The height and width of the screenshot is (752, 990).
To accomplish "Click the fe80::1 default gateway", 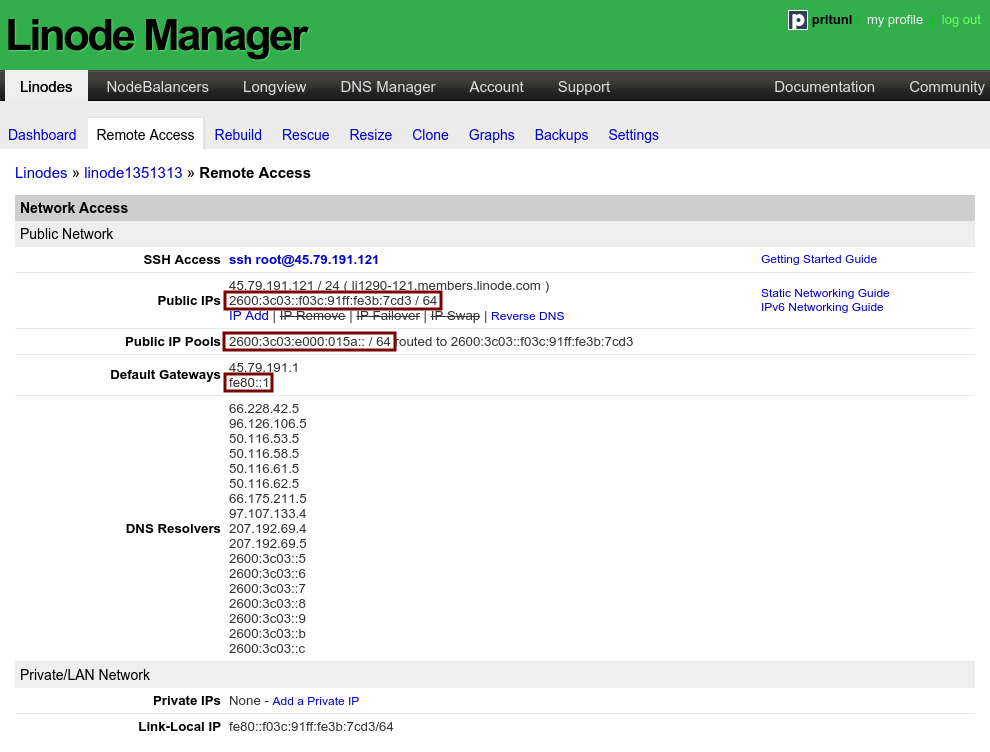I will point(249,383).
